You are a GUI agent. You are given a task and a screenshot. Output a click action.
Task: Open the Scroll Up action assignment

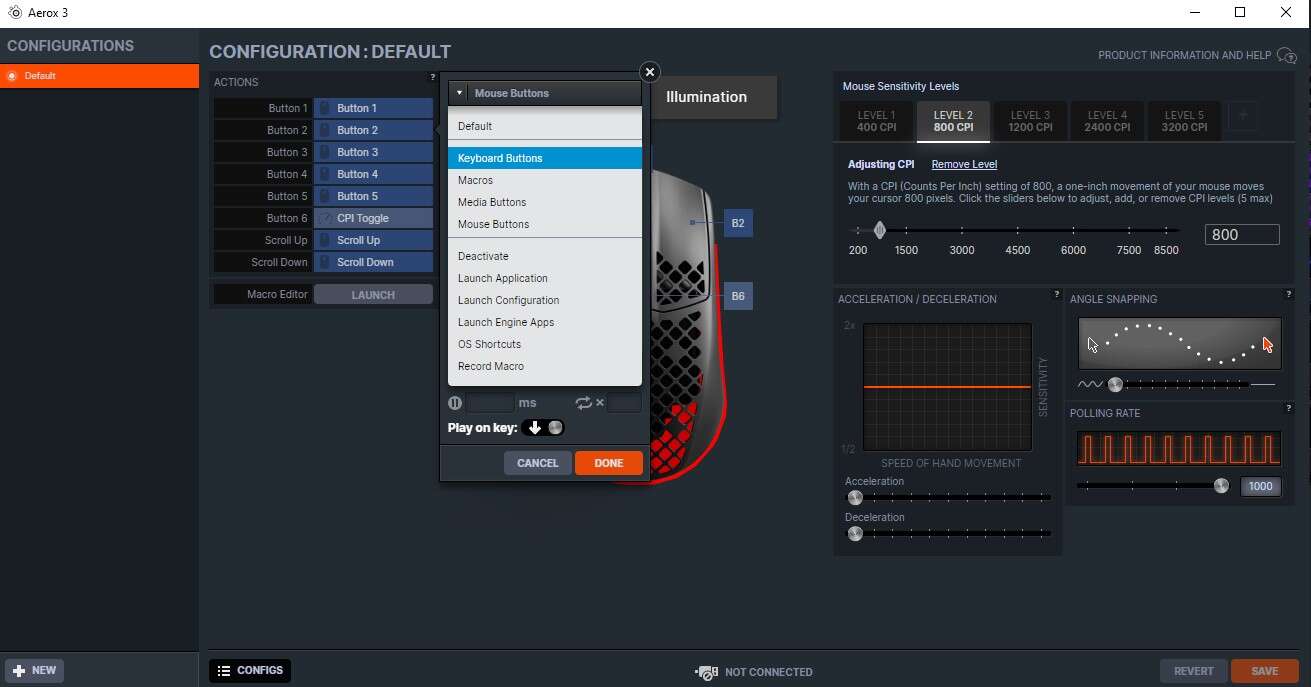[x=373, y=240]
